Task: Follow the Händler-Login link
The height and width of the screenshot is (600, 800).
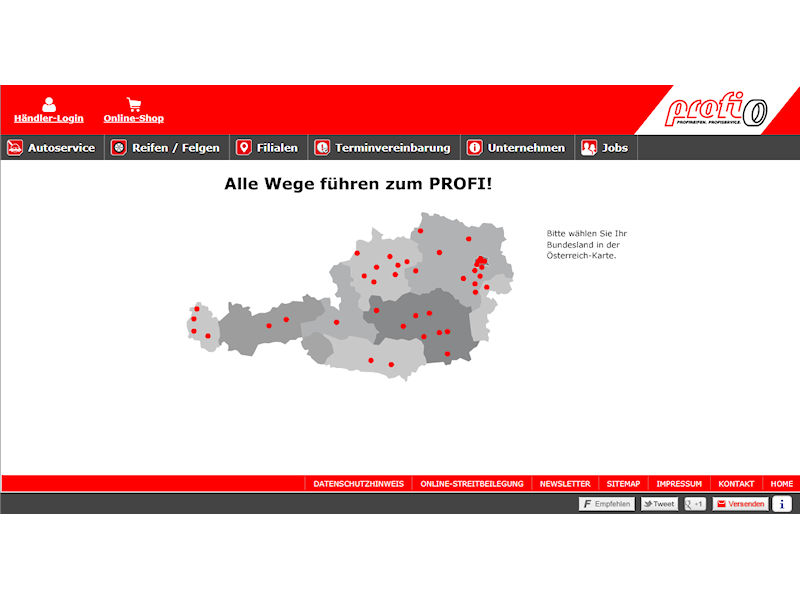Action: [x=49, y=118]
